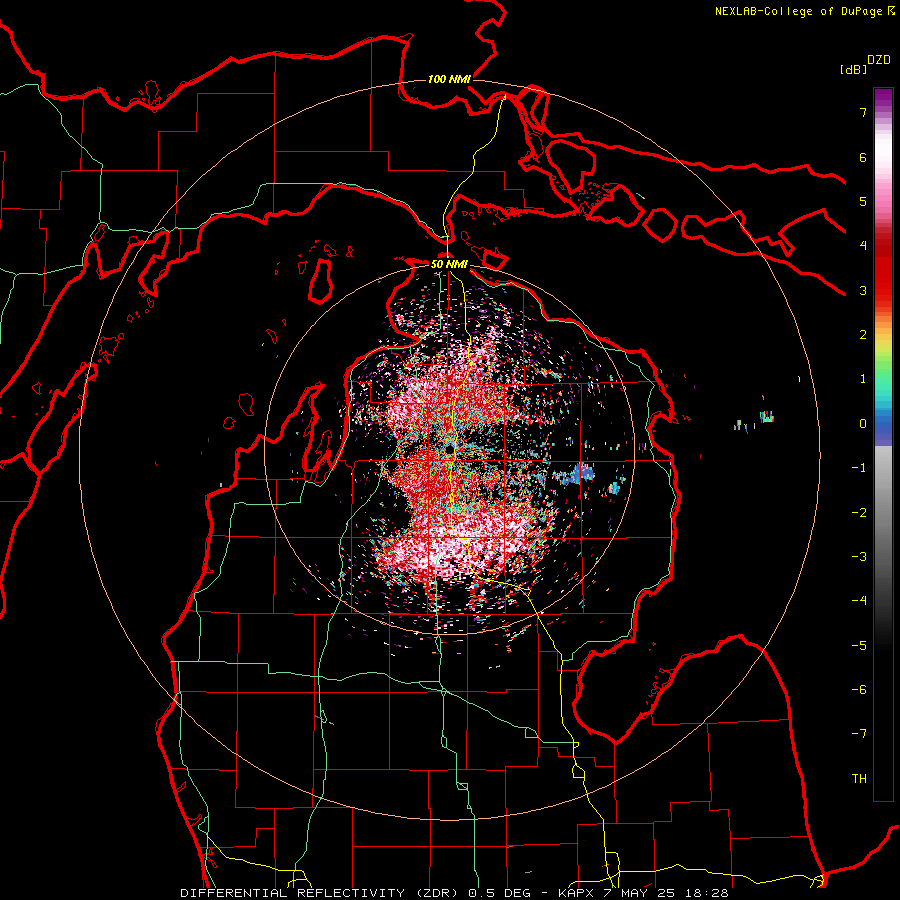Image resolution: width=900 pixels, height=900 pixels.
Task: Click the black radar site dot at center
Action: click(x=449, y=449)
